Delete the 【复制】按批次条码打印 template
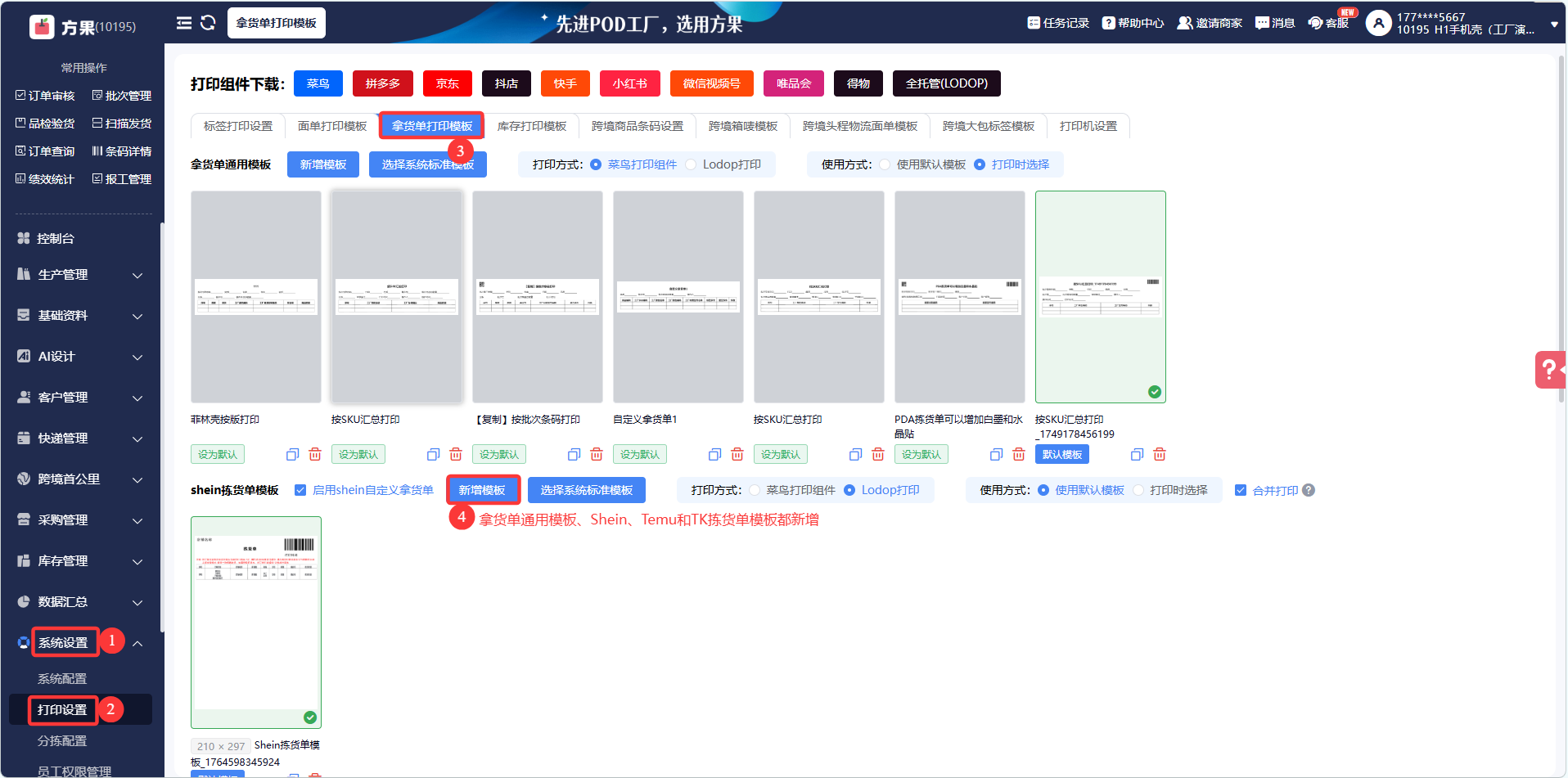This screenshot has height=778, width=1568. click(x=597, y=455)
